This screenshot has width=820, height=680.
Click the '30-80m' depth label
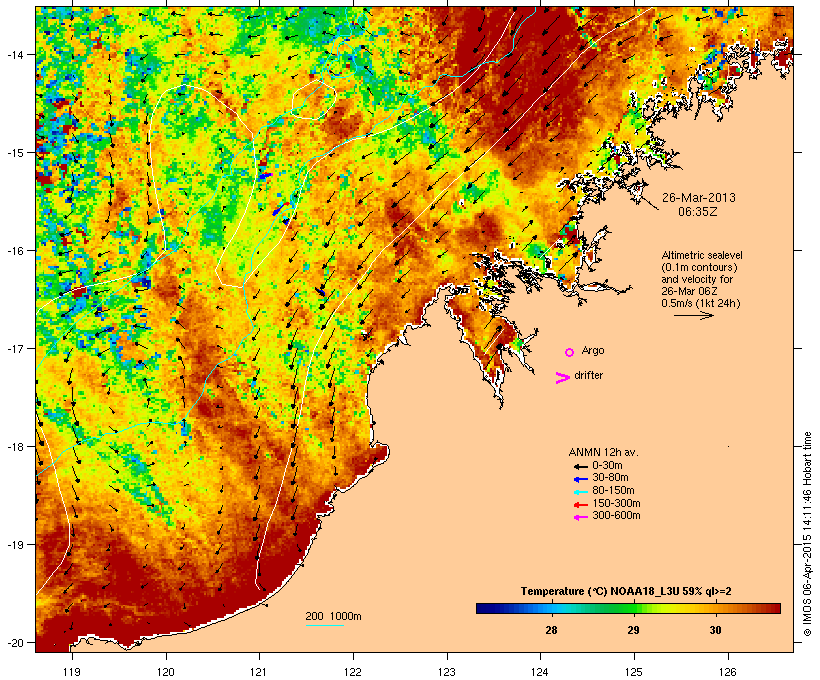610,478
